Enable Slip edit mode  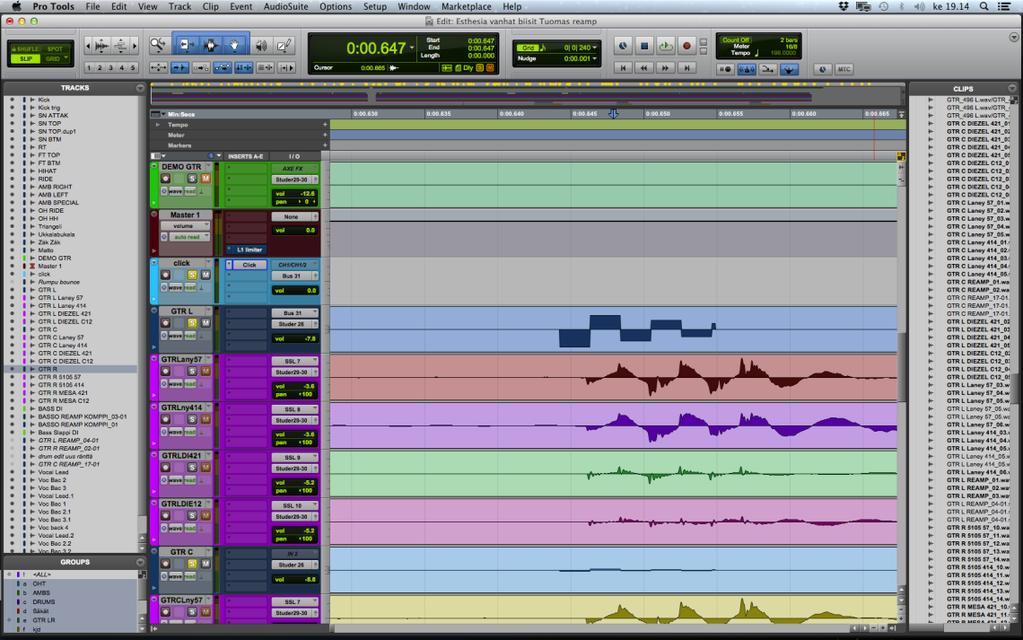click(x=25, y=59)
